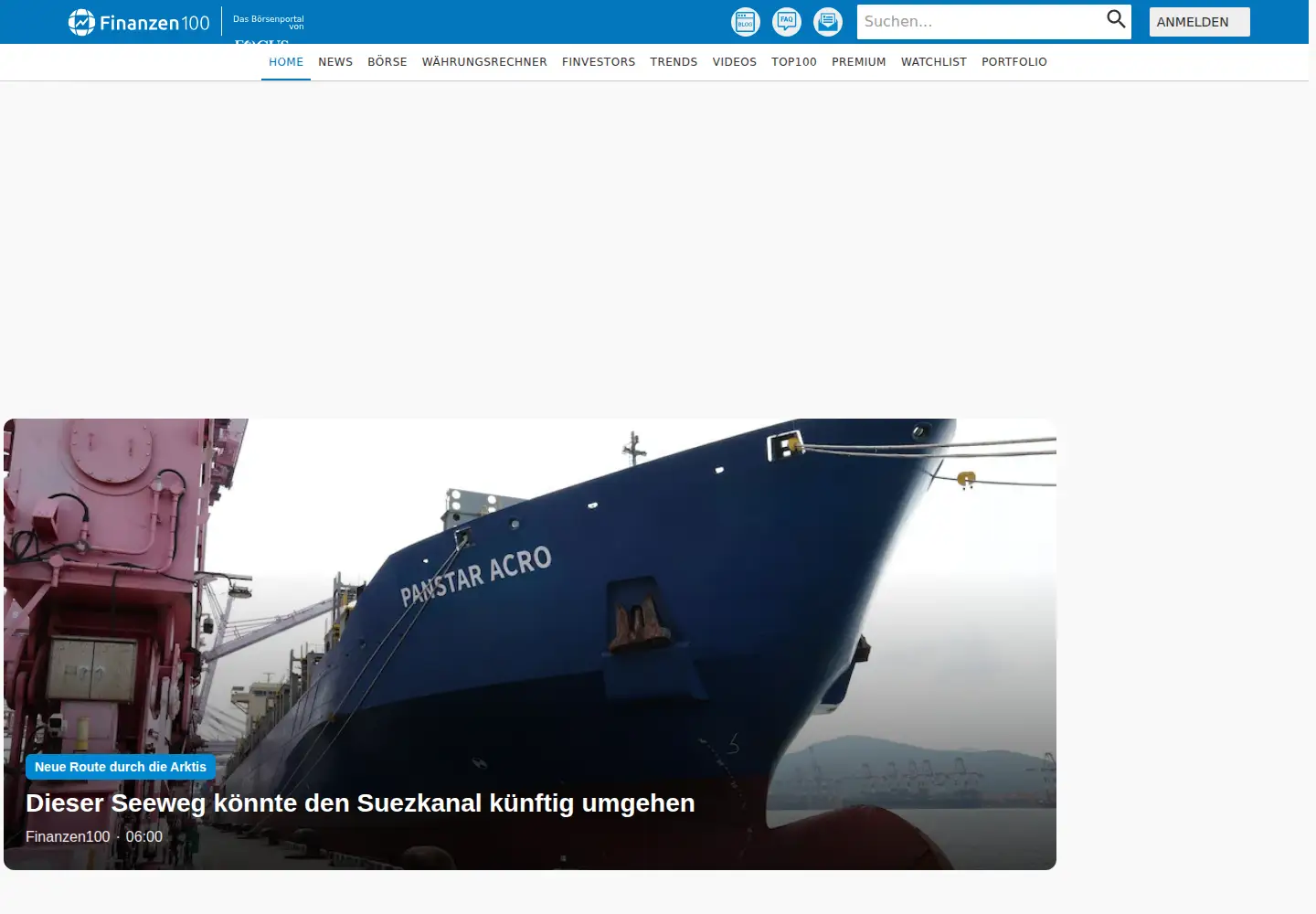The image size is (1316, 914).
Task: Open the NEWS menu item
Action: (335, 62)
